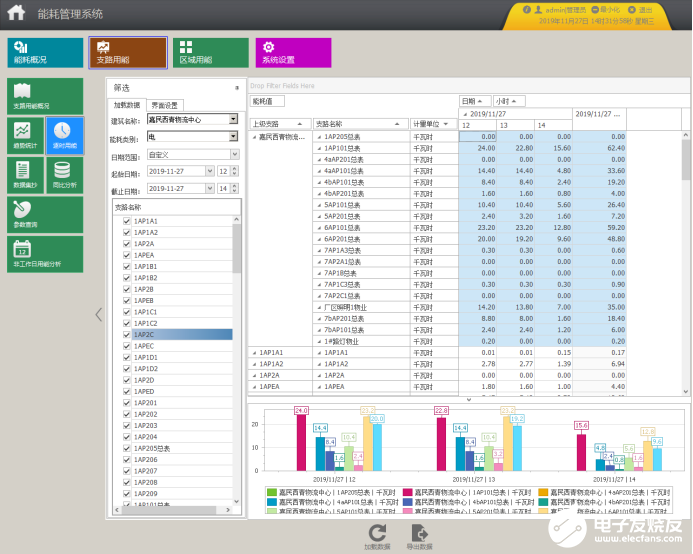Expand the 能耗类别 energy type dropdown

tap(234, 137)
